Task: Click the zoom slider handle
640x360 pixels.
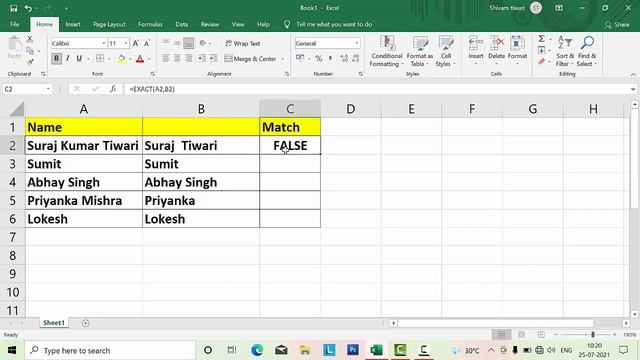Action: (593, 335)
